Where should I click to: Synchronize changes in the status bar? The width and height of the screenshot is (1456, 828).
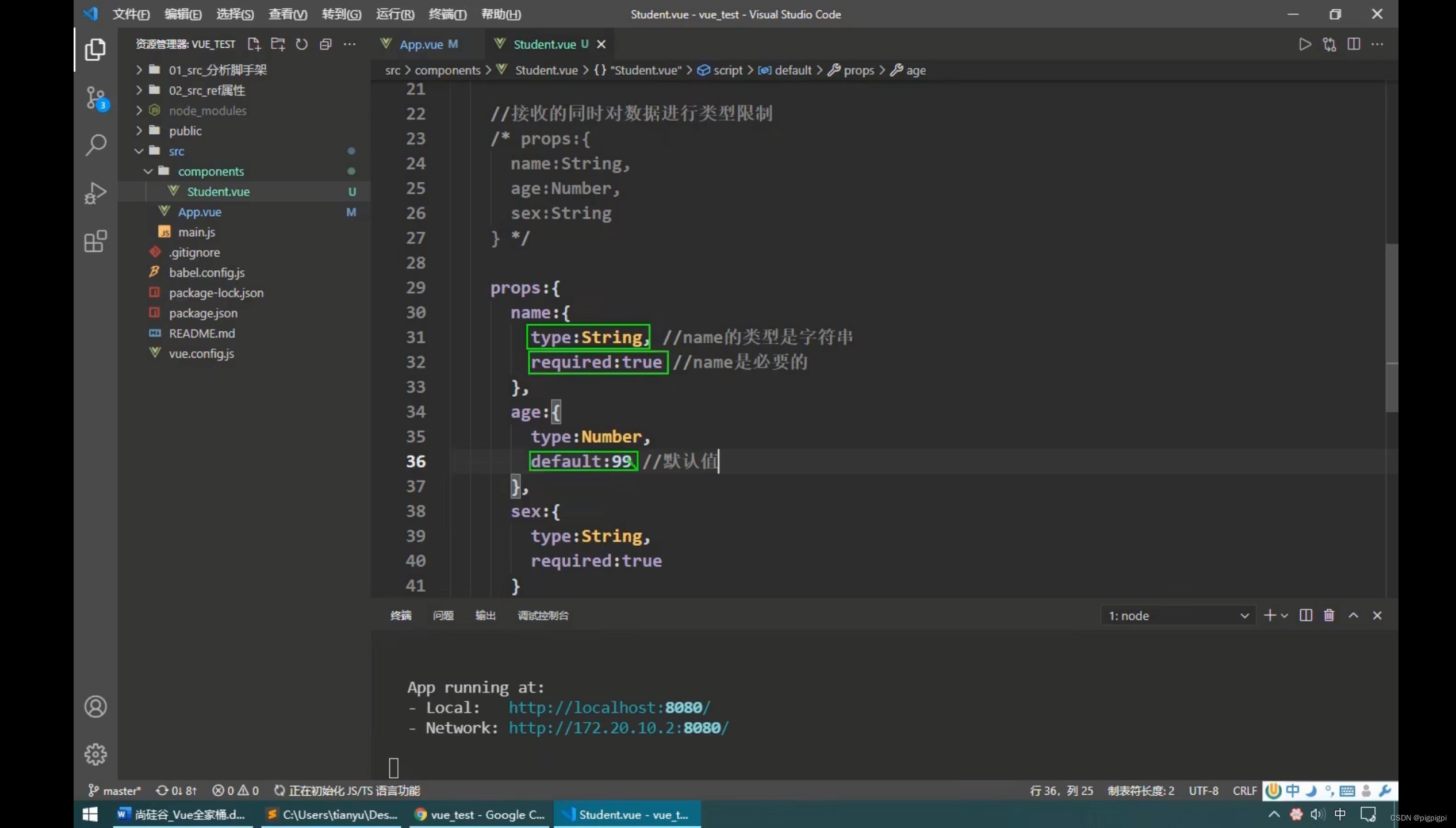[176, 791]
